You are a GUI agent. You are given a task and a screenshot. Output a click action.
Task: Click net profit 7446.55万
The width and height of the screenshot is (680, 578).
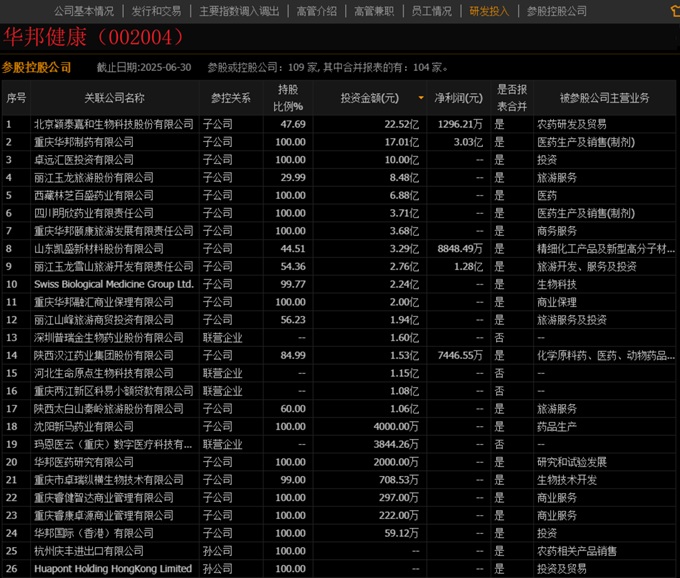coord(460,356)
